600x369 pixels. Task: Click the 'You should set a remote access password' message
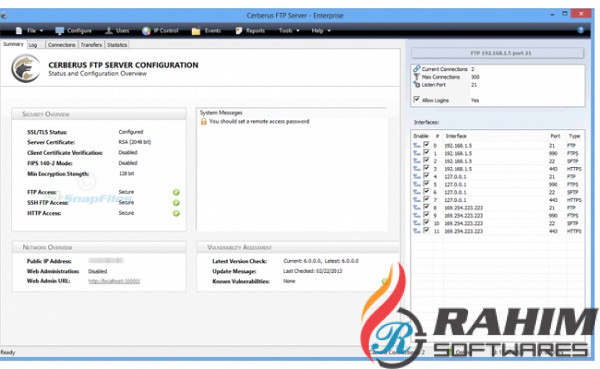coord(259,122)
